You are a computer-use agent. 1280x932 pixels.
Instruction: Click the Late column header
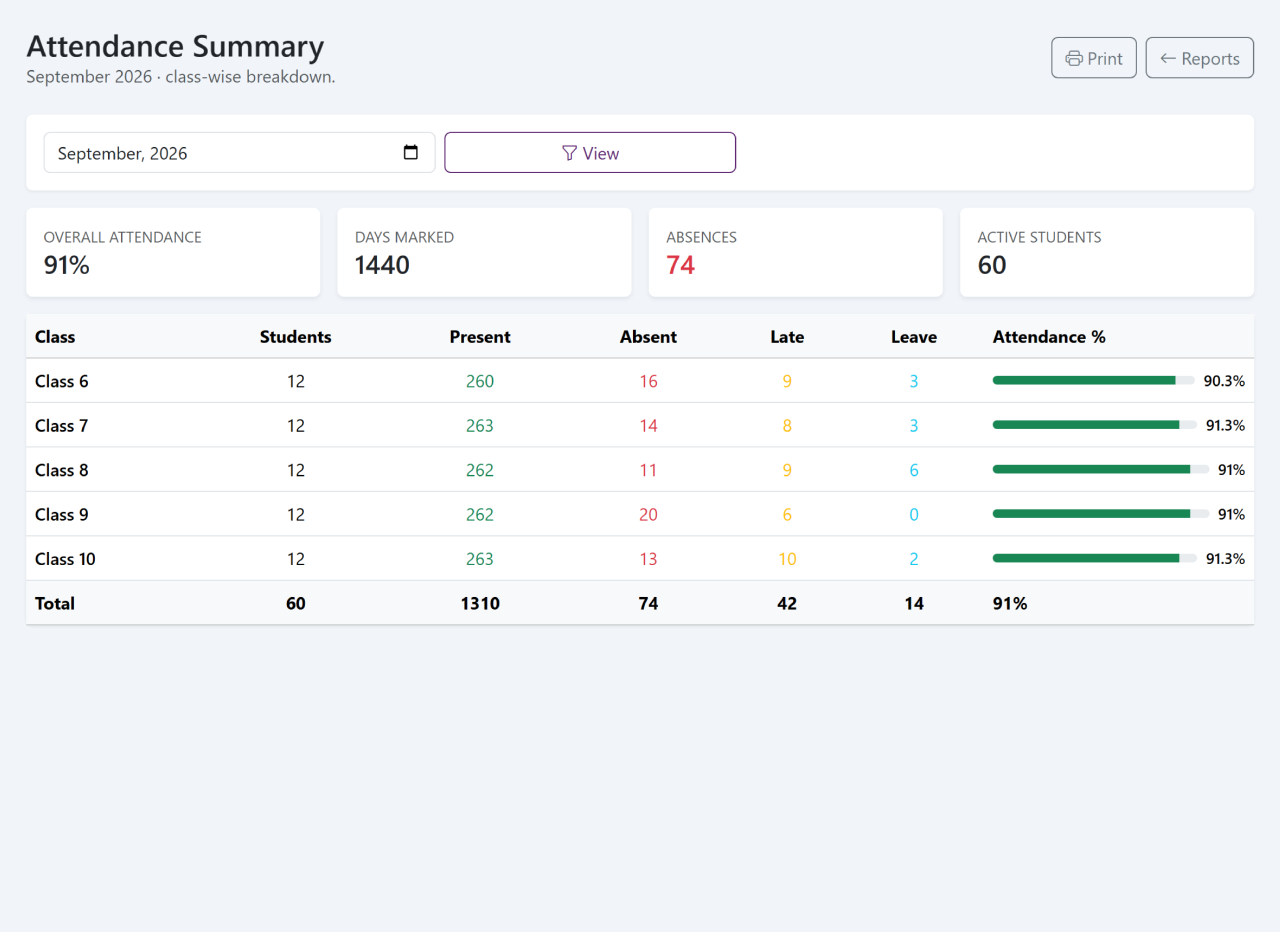(787, 337)
